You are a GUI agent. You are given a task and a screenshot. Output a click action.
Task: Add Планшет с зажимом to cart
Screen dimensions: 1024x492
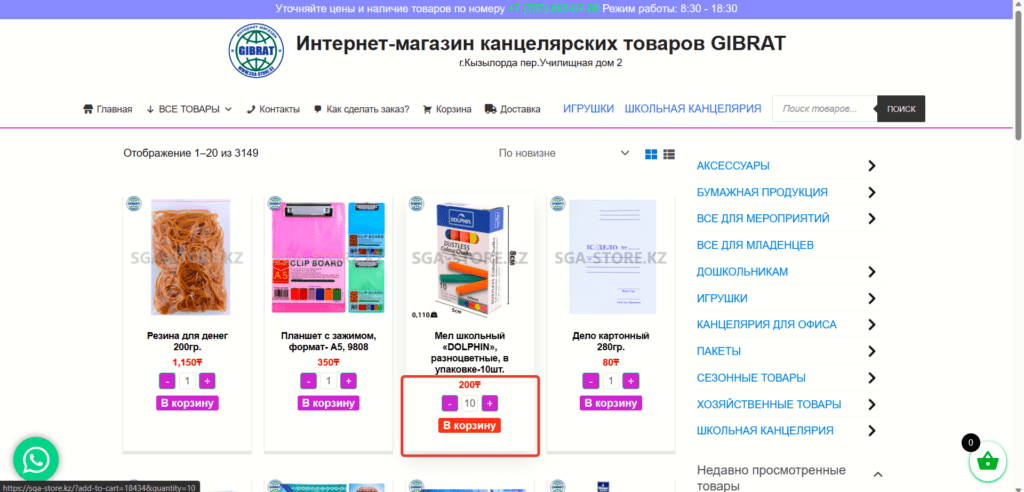(x=328, y=403)
